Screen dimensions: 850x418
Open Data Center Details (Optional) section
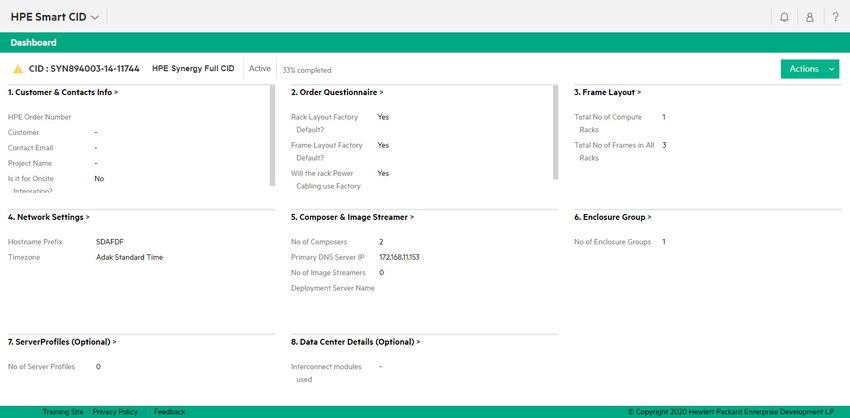tap(356, 342)
